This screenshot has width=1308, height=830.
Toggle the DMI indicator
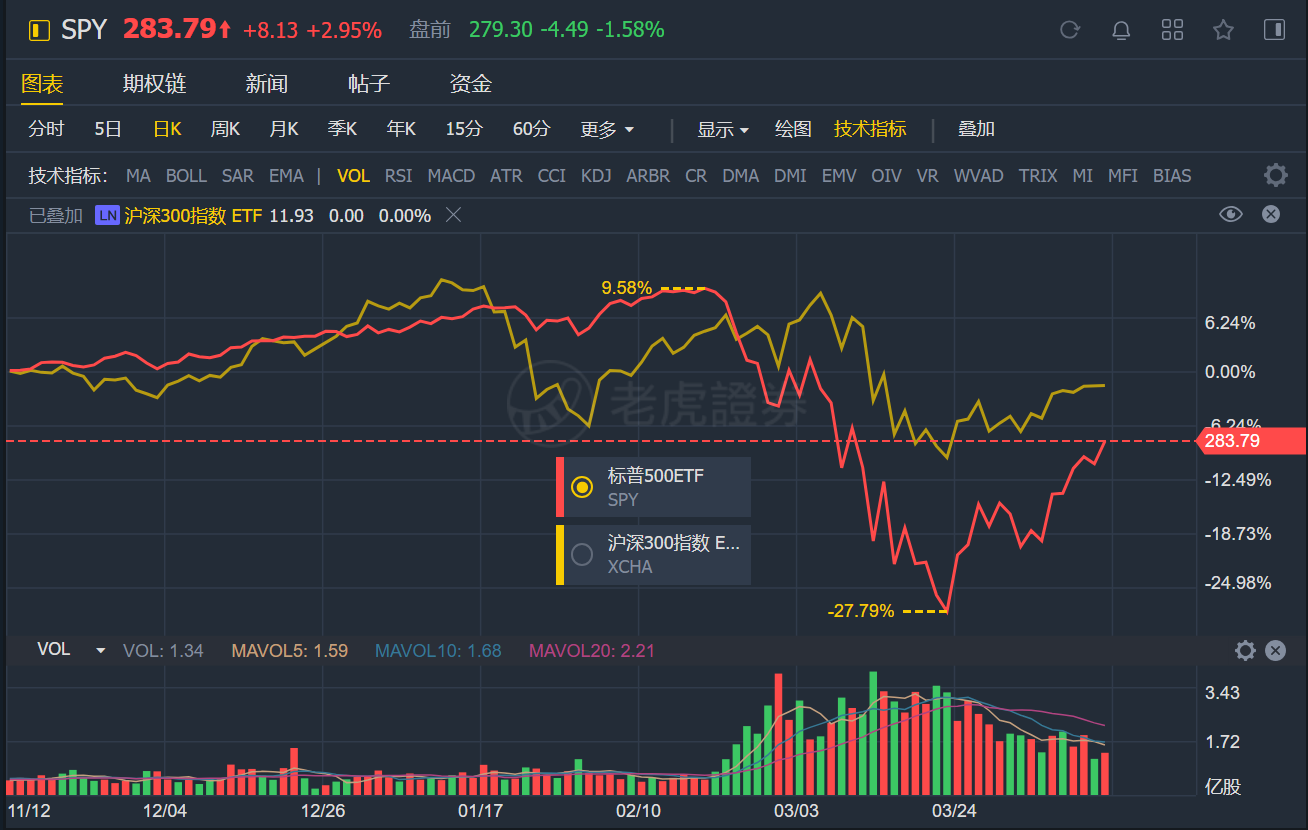[790, 176]
